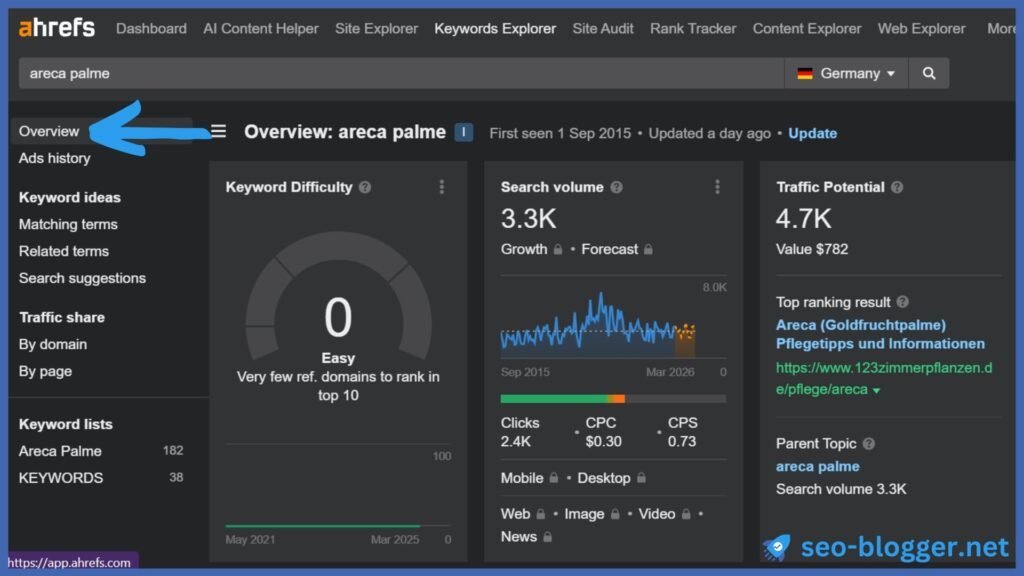
Task: Click the lock icon next to Image
Action: pos(615,514)
